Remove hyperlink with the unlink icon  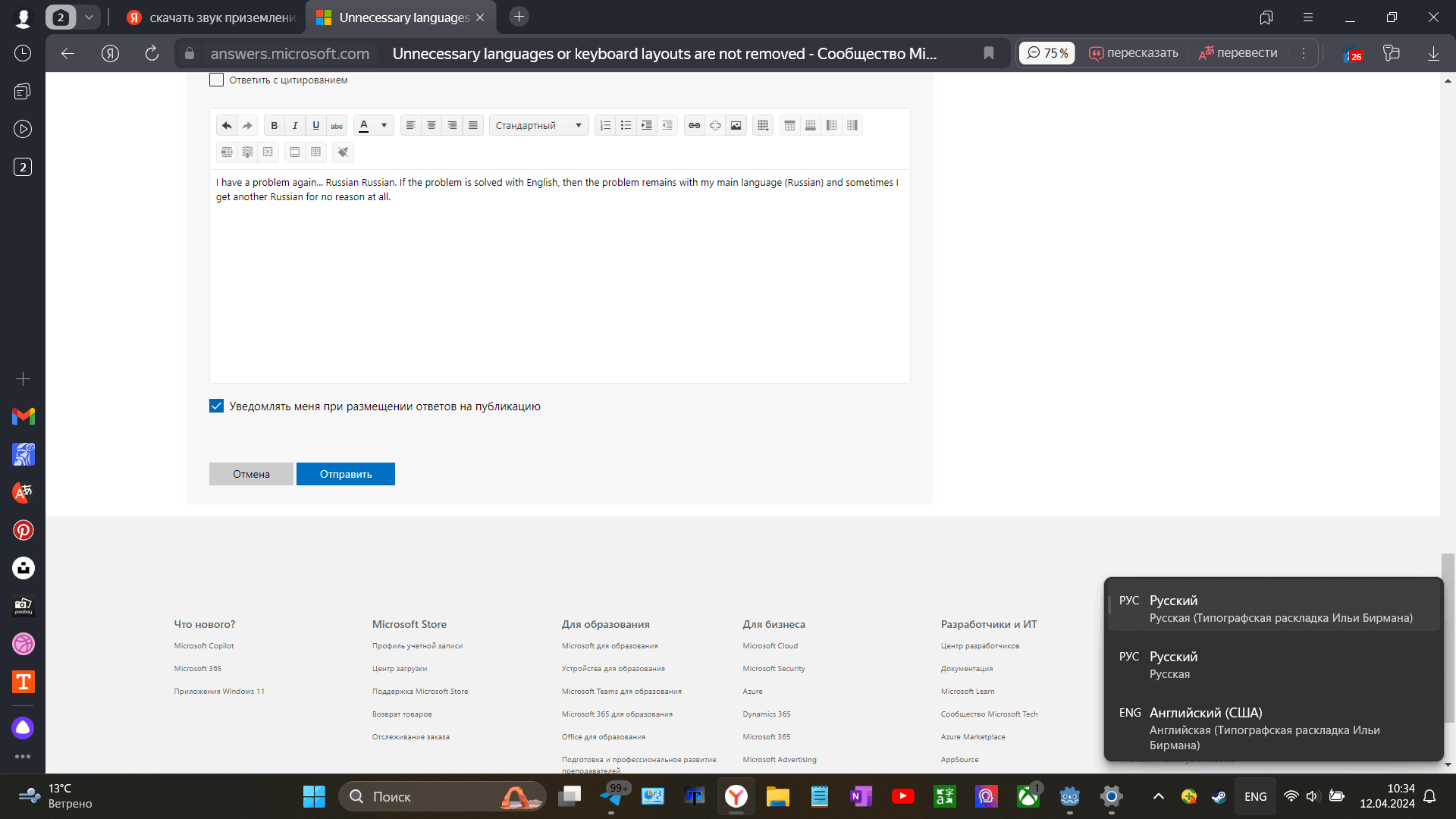pos(715,126)
